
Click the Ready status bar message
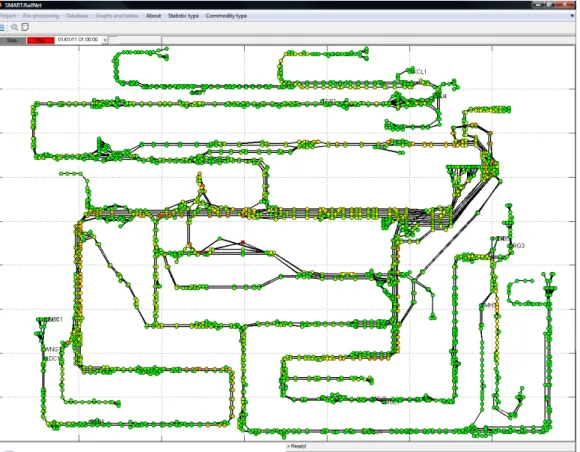[297, 446]
